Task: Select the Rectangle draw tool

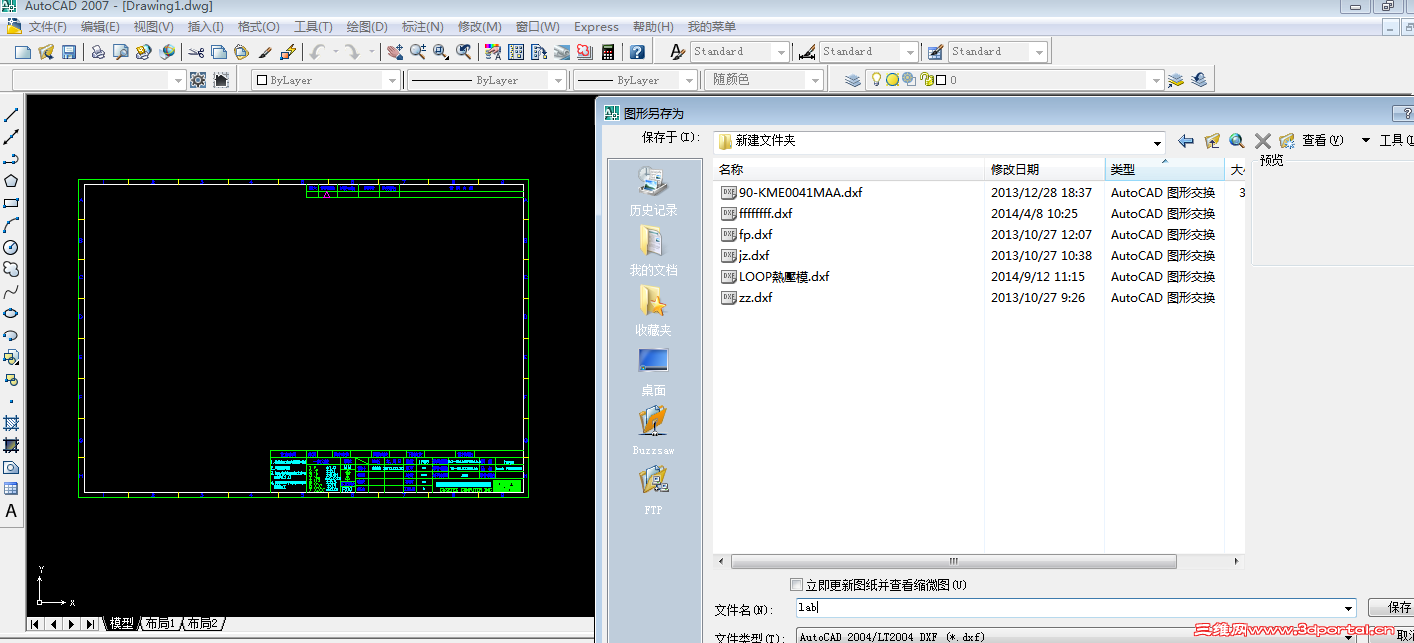Action: [x=11, y=203]
